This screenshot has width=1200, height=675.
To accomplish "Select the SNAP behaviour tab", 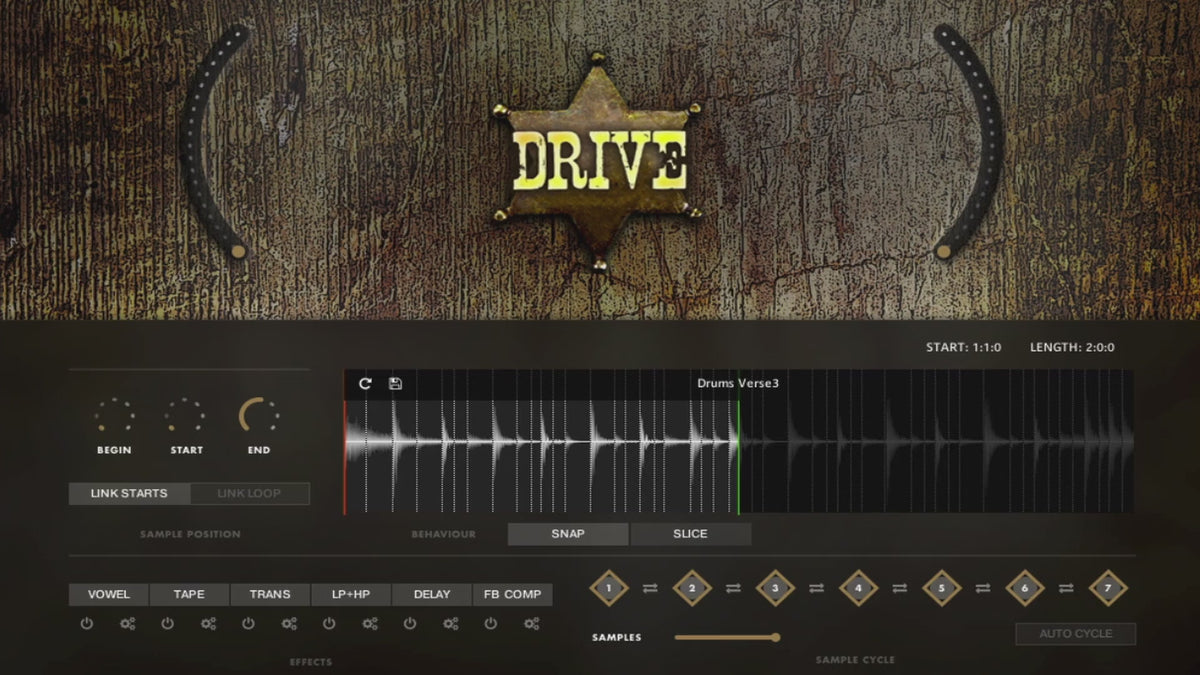I will tap(568, 534).
